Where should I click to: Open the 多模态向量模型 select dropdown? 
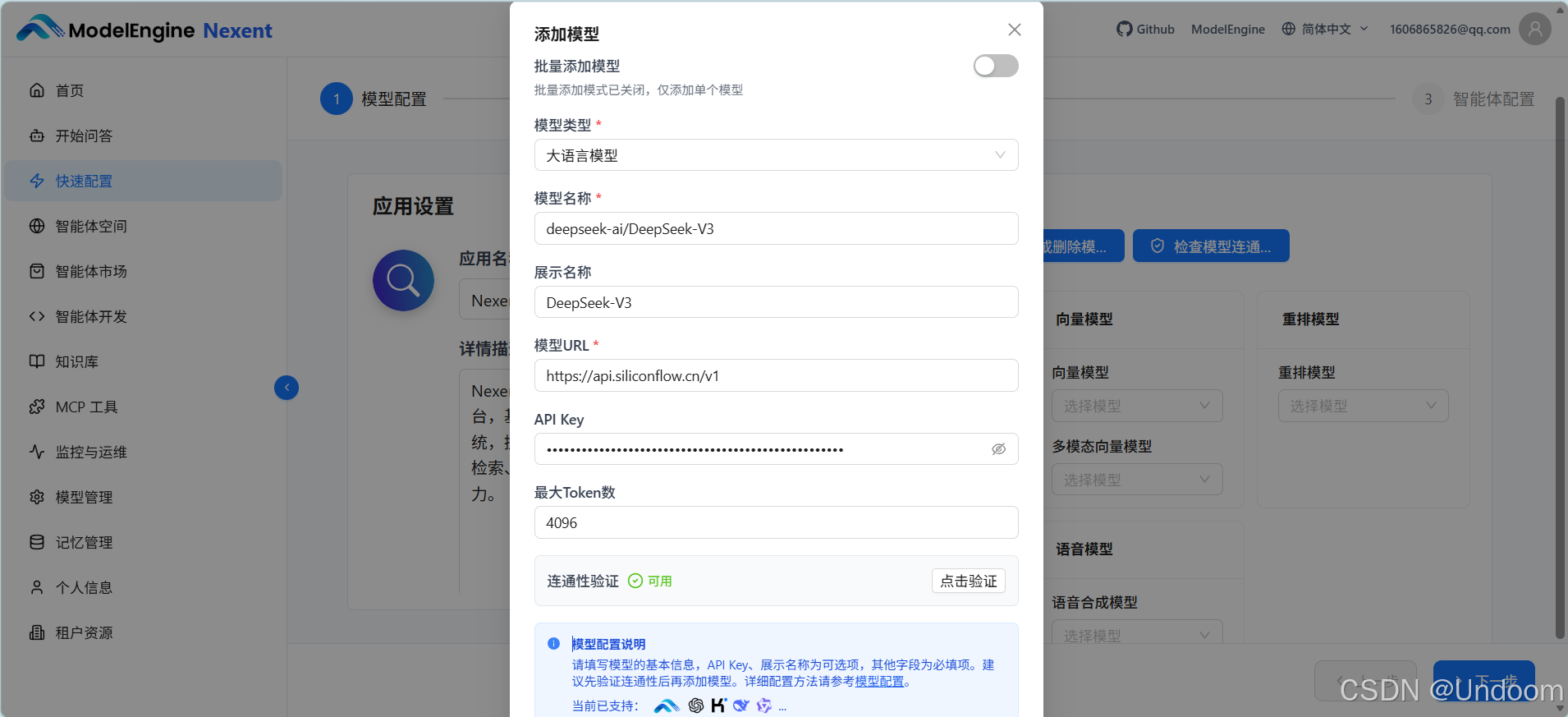tap(1137, 480)
